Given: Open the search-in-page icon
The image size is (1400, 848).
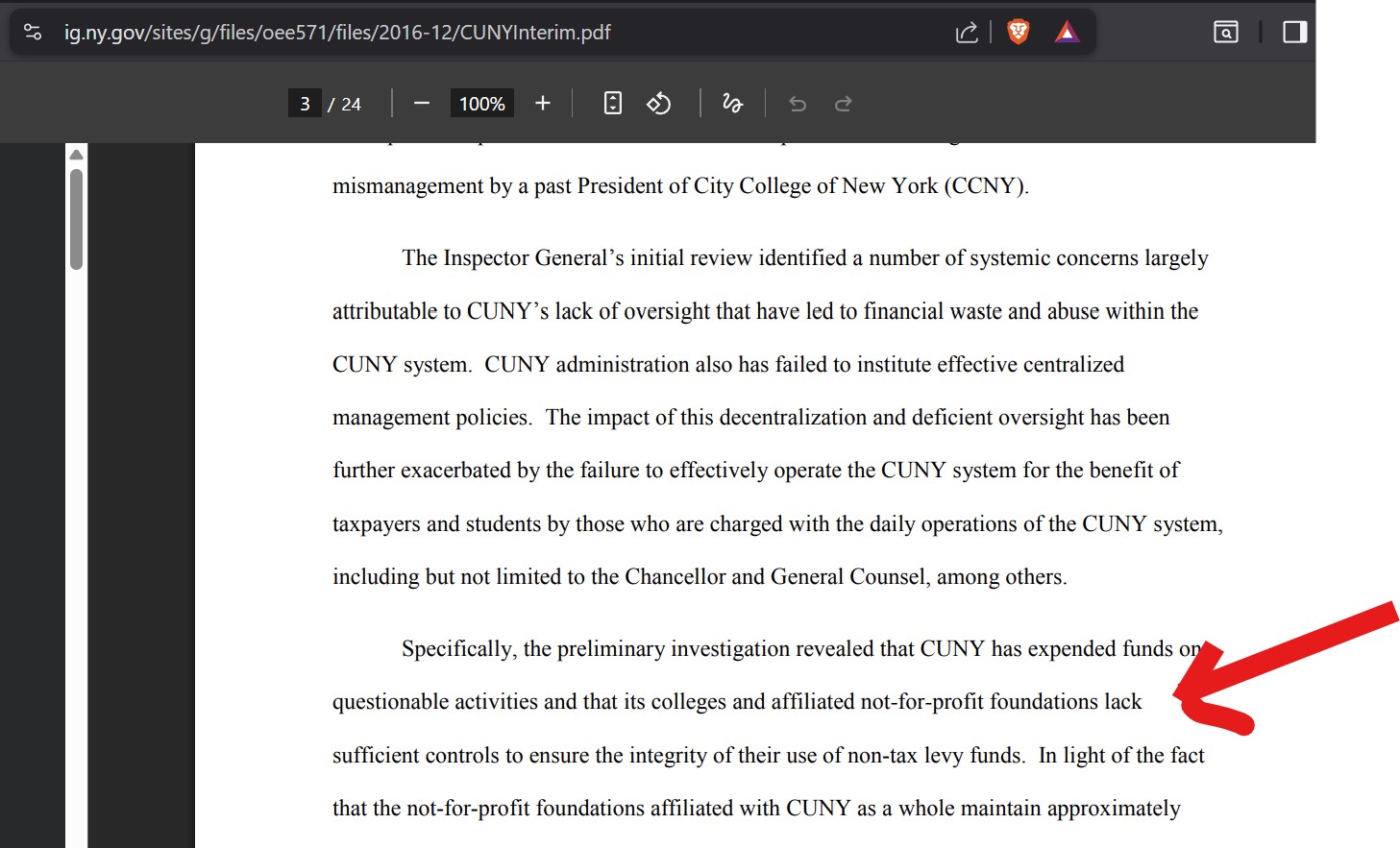Looking at the screenshot, I should click(x=1225, y=31).
